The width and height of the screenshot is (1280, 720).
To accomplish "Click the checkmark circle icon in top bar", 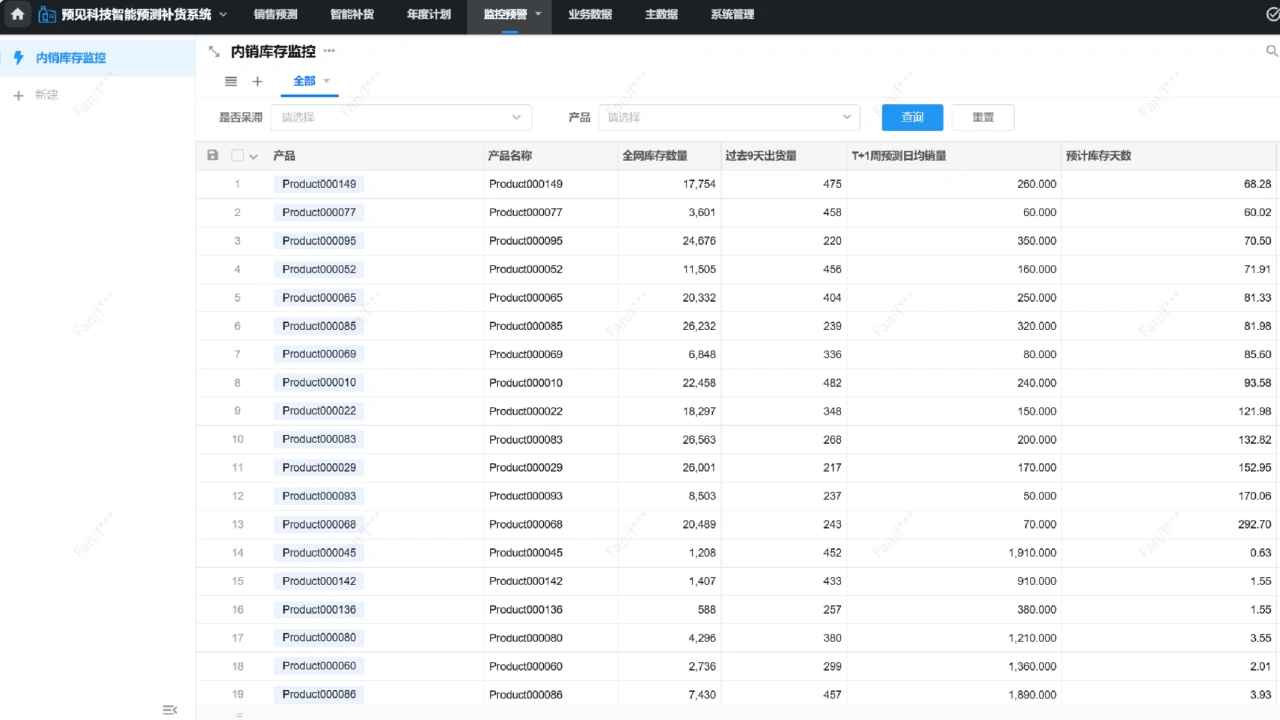I will click(x=1272, y=15).
